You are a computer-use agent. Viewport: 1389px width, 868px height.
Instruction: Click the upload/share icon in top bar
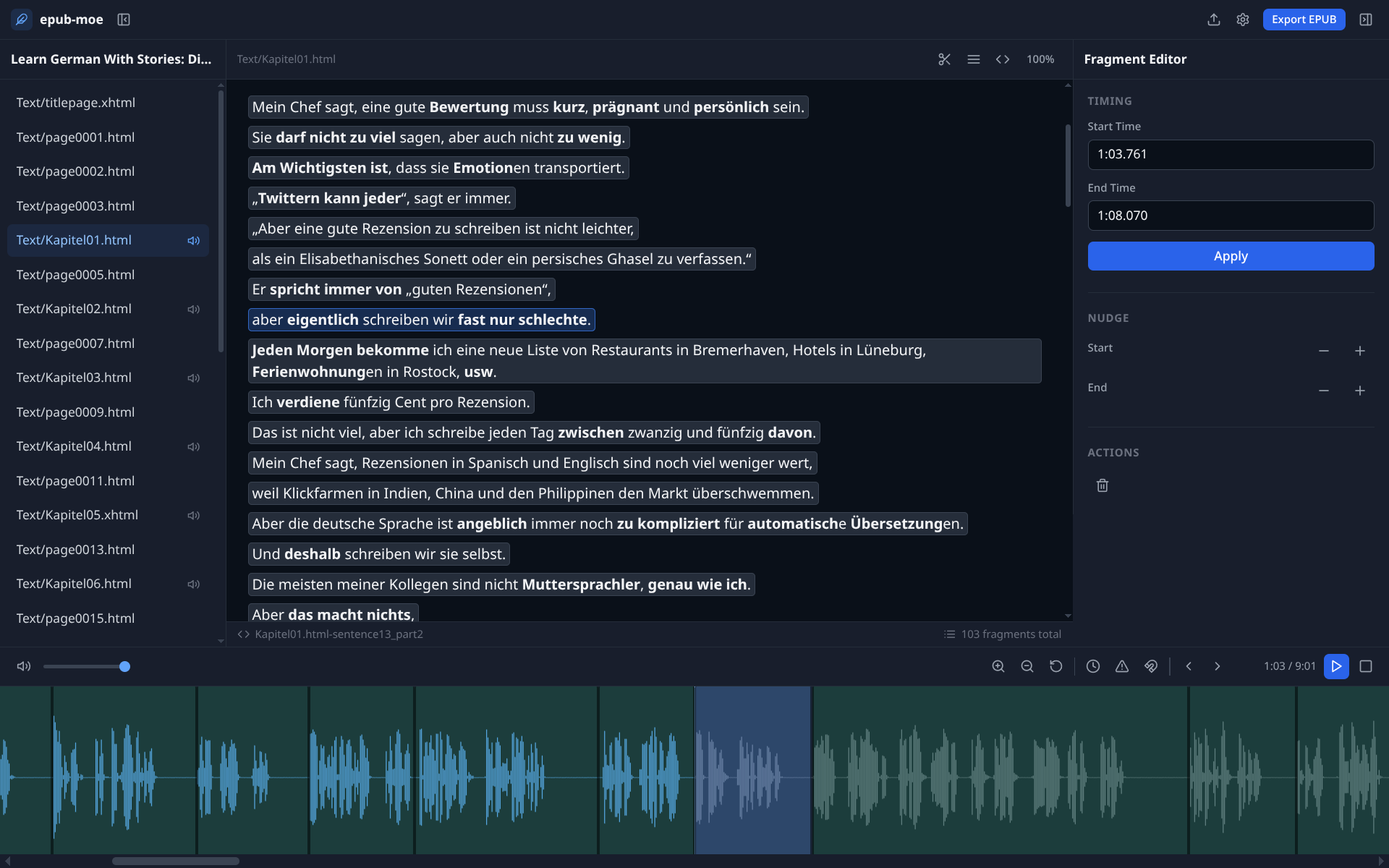(x=1214, y=20)
